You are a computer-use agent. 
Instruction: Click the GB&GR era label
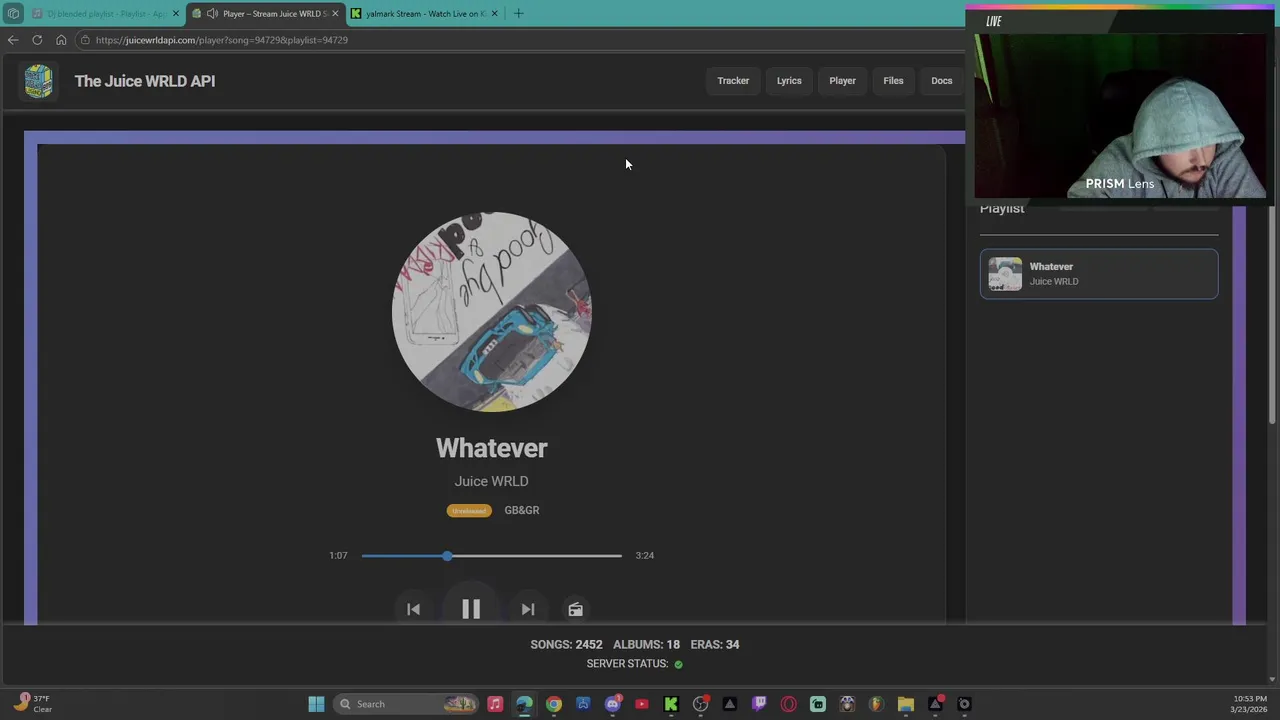click(x=522, y=510)
